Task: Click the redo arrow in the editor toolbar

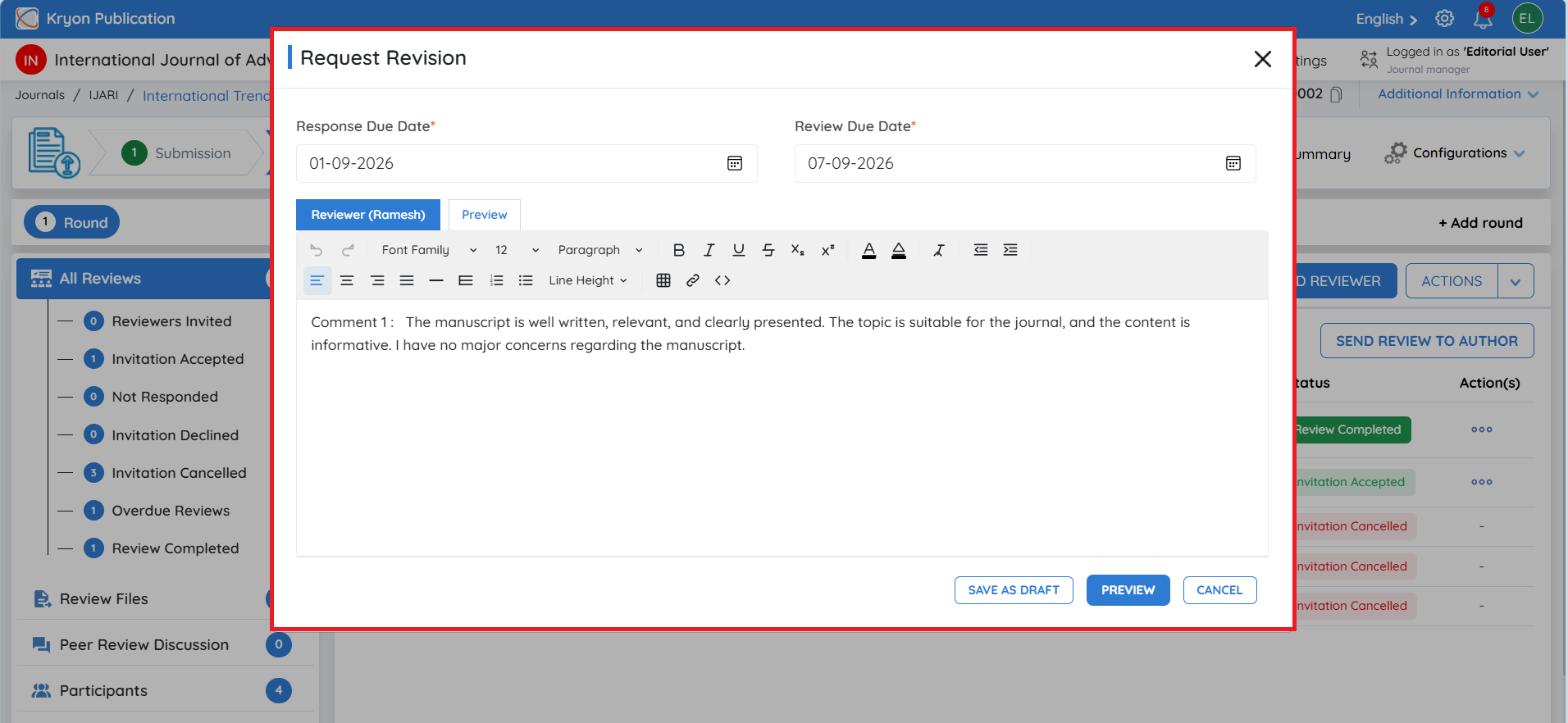Action: [348, 250]
